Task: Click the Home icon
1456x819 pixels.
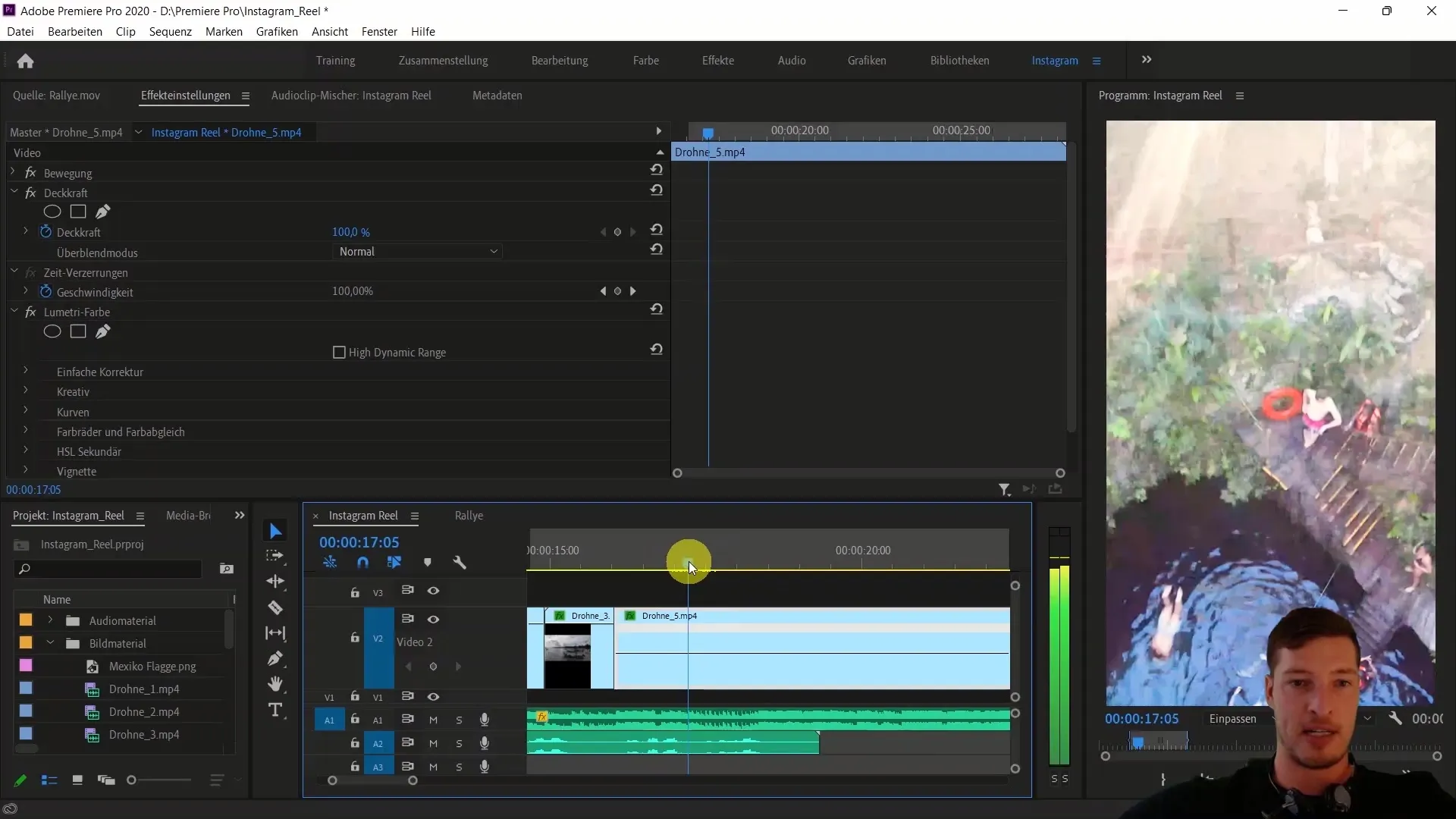Action: point(25,61)
